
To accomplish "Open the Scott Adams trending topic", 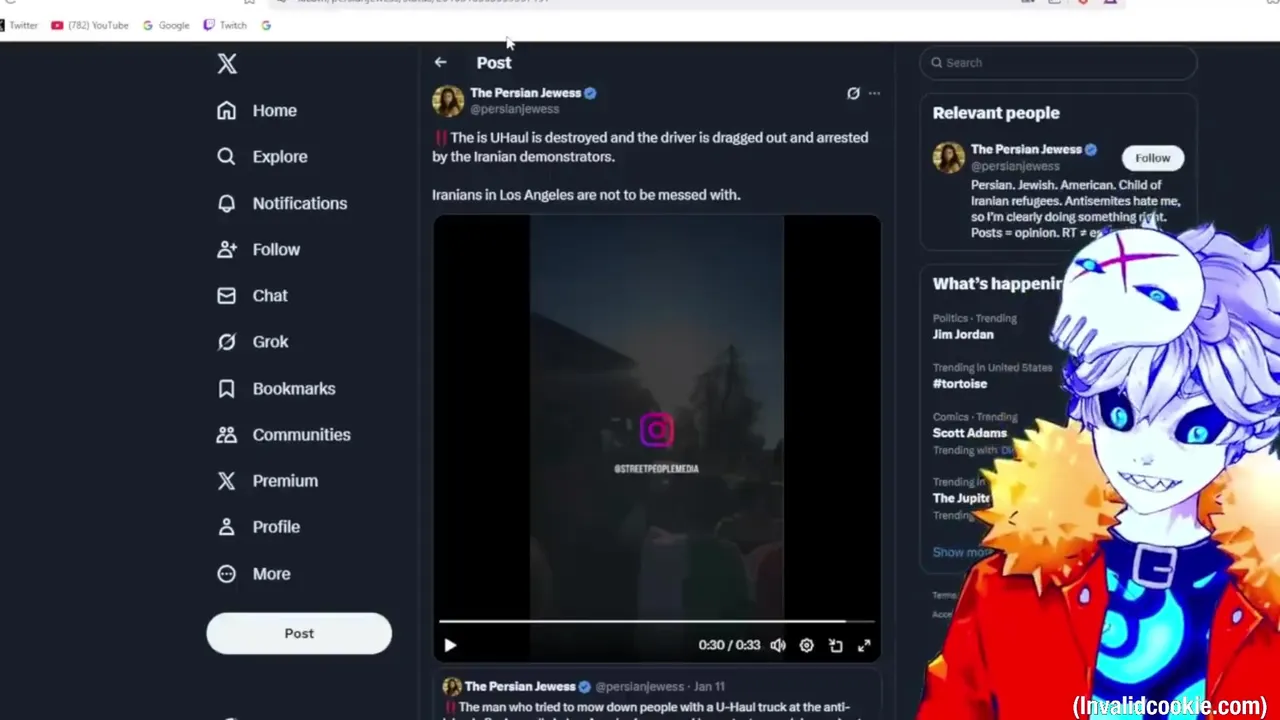I will 970,432.
